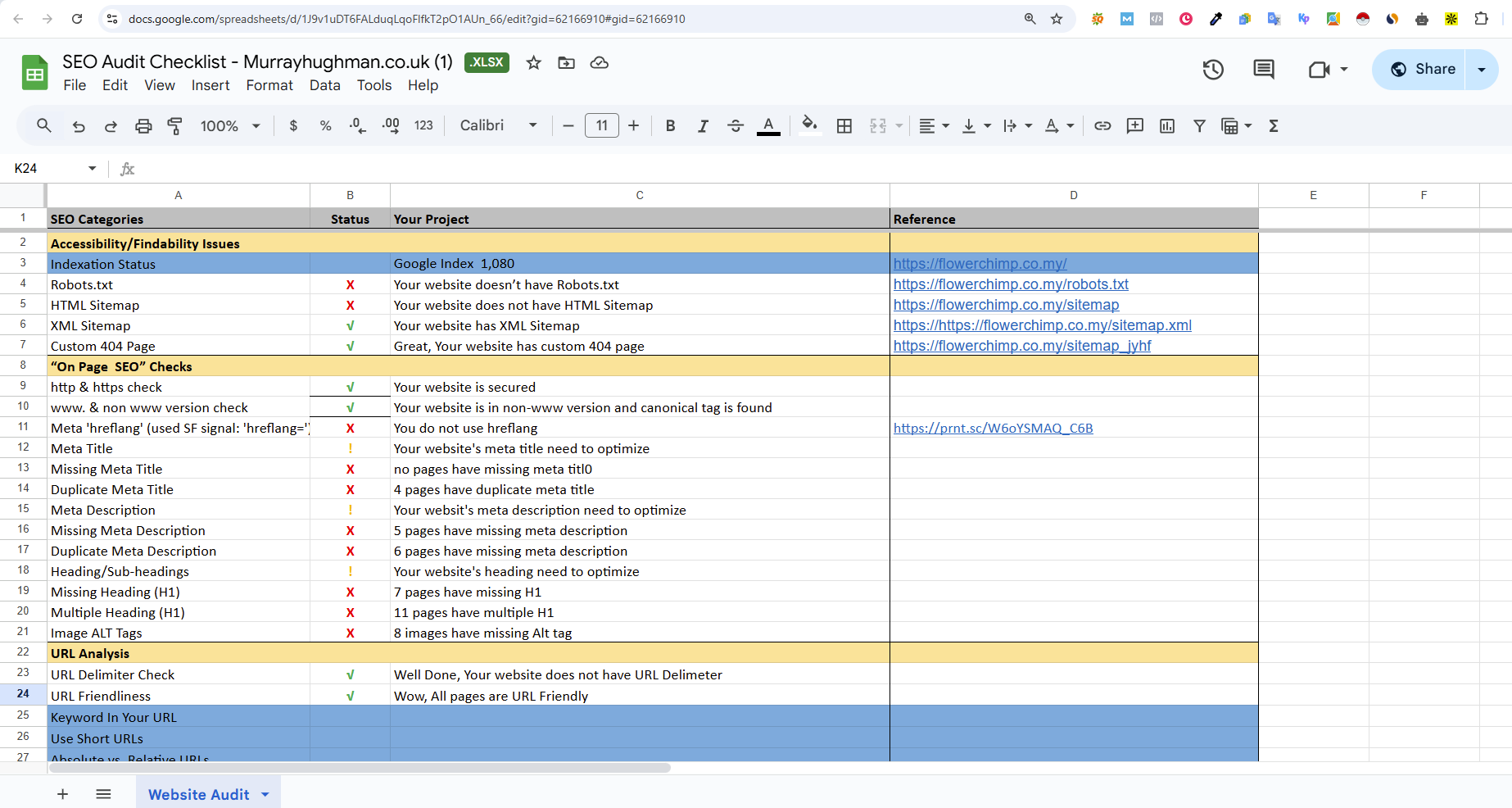Toggle italic formatting
Image resolution: width=1512 pixels, height=808 pixels.
[703, 125]
